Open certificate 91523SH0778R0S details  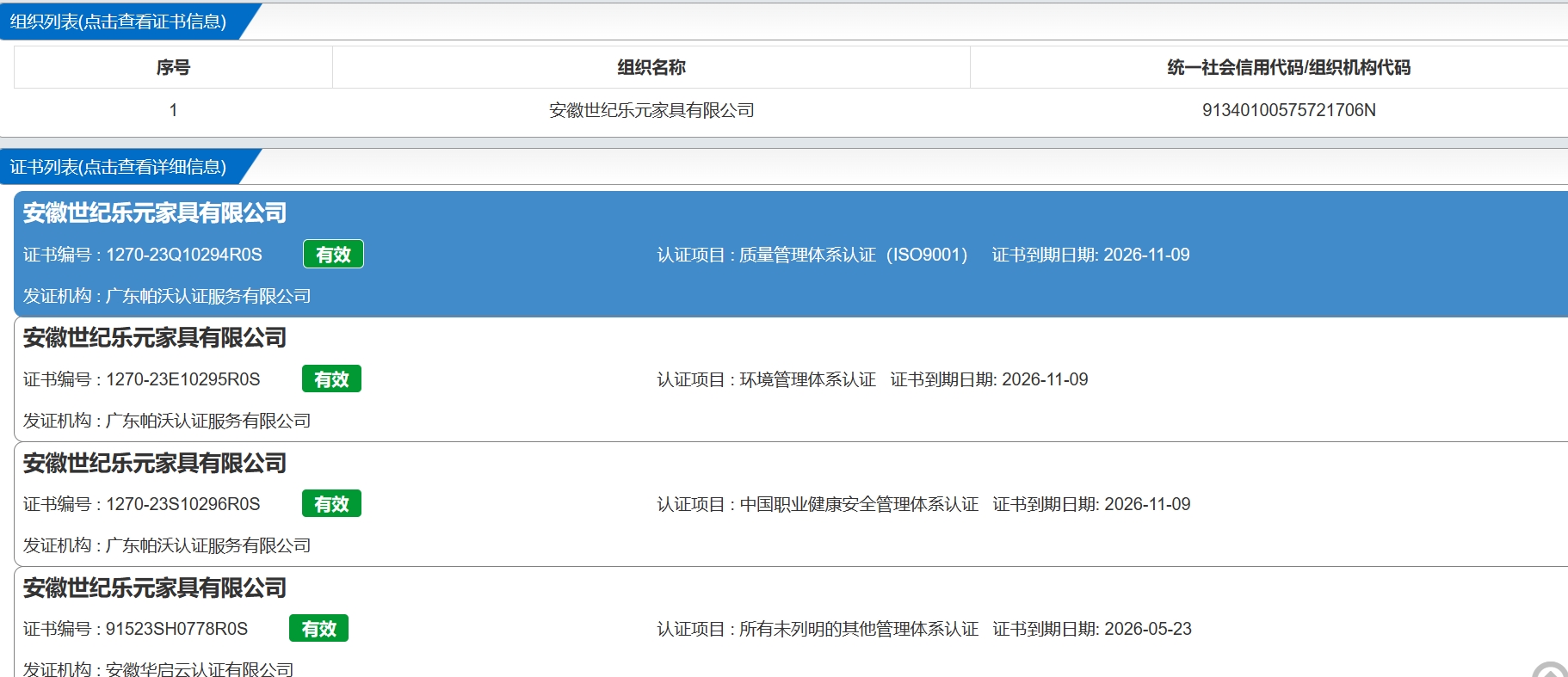click(x=791, y=622)
